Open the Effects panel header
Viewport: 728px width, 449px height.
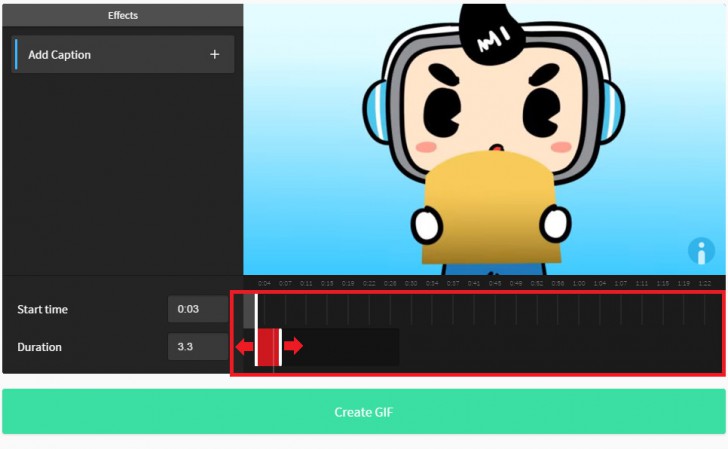123,15
